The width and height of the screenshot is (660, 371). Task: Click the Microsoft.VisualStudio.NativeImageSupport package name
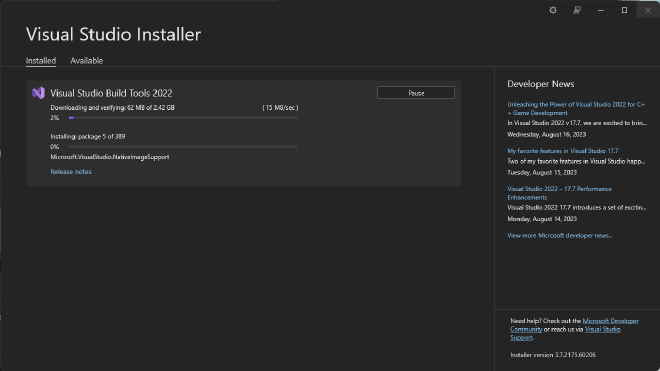click(110, 157)
